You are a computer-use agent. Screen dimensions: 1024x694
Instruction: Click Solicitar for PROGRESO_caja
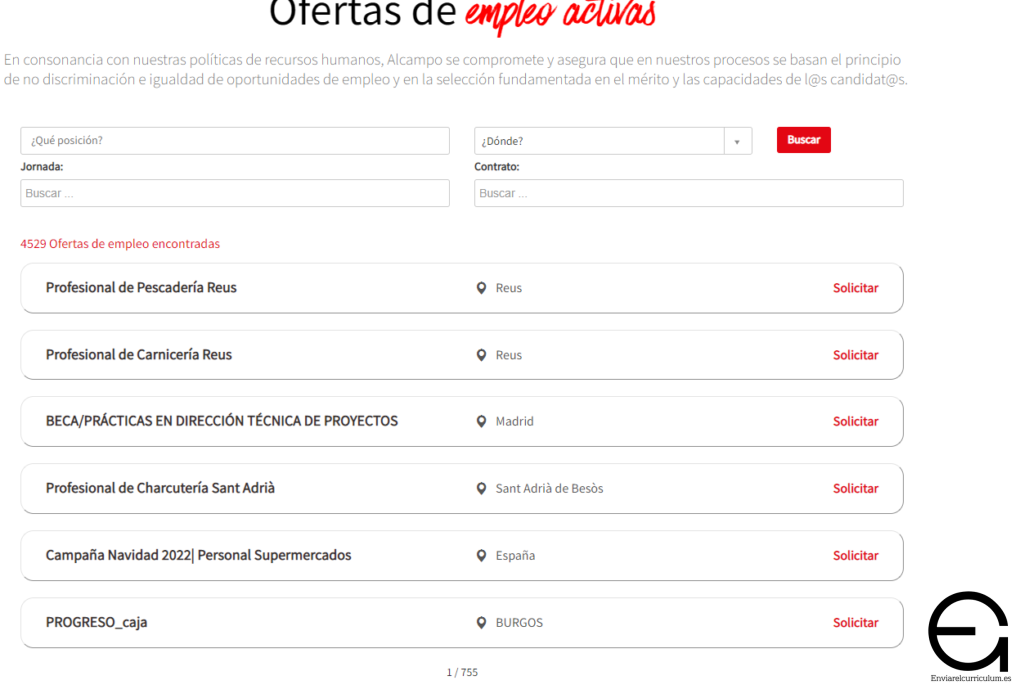(855, 623)
